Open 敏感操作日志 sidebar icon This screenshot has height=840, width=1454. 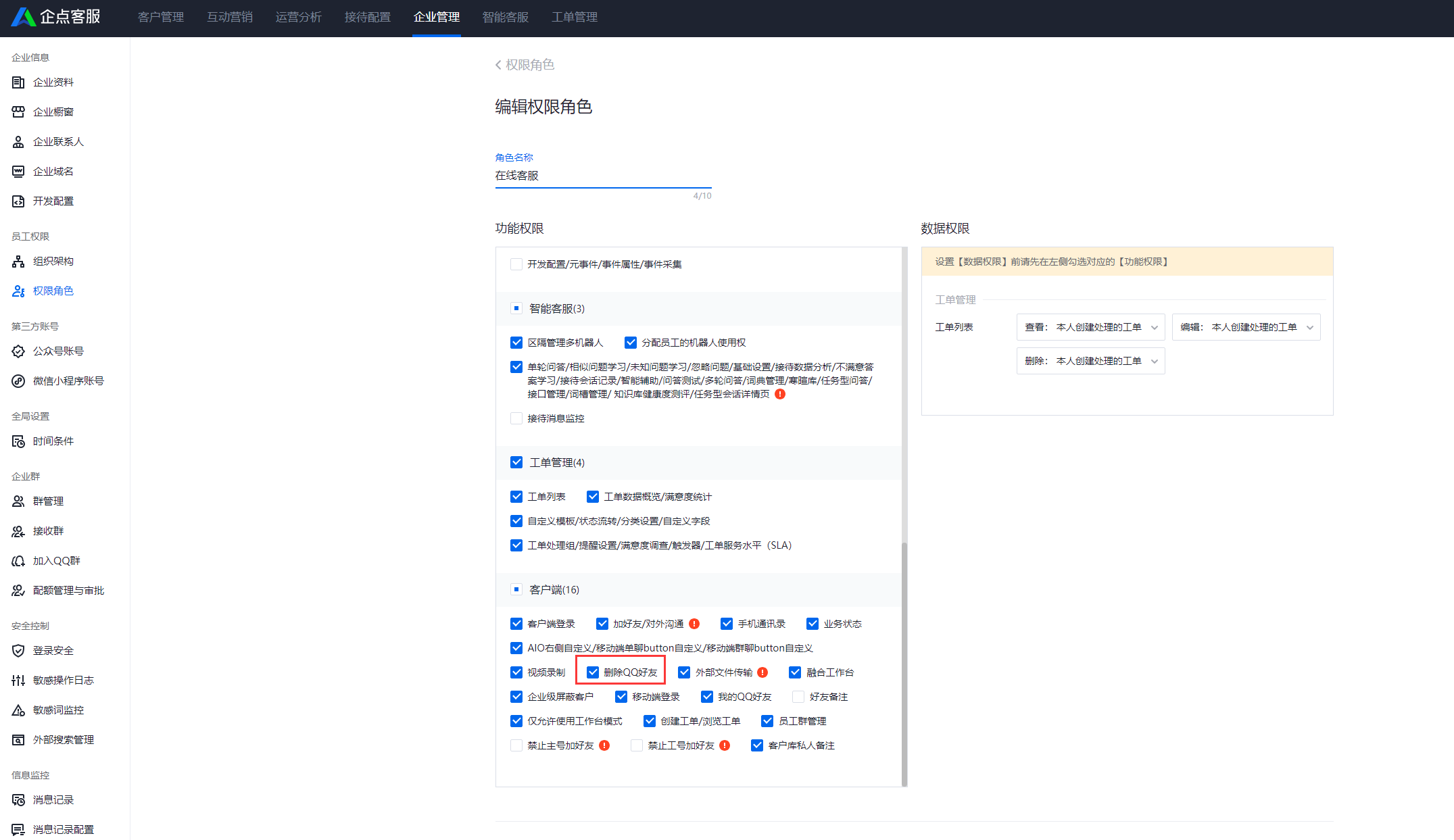click(18, 681)
